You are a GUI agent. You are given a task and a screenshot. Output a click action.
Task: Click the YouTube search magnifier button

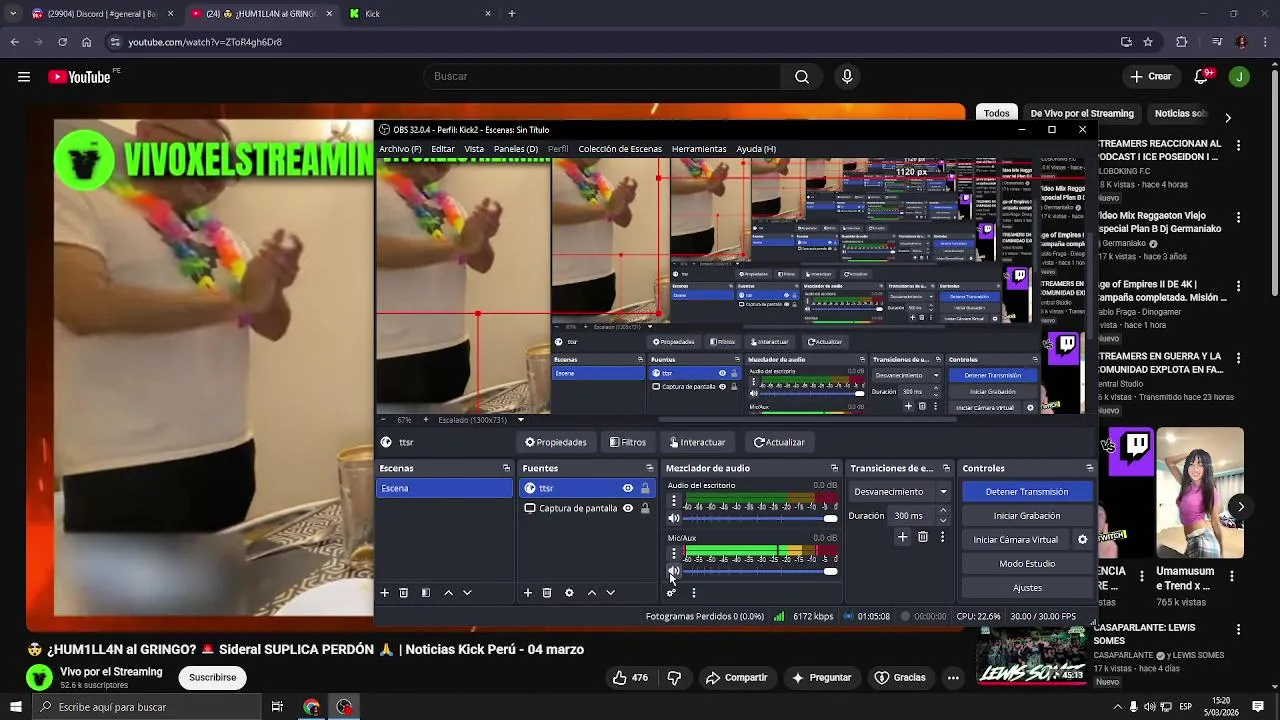[x=802, y=76]
